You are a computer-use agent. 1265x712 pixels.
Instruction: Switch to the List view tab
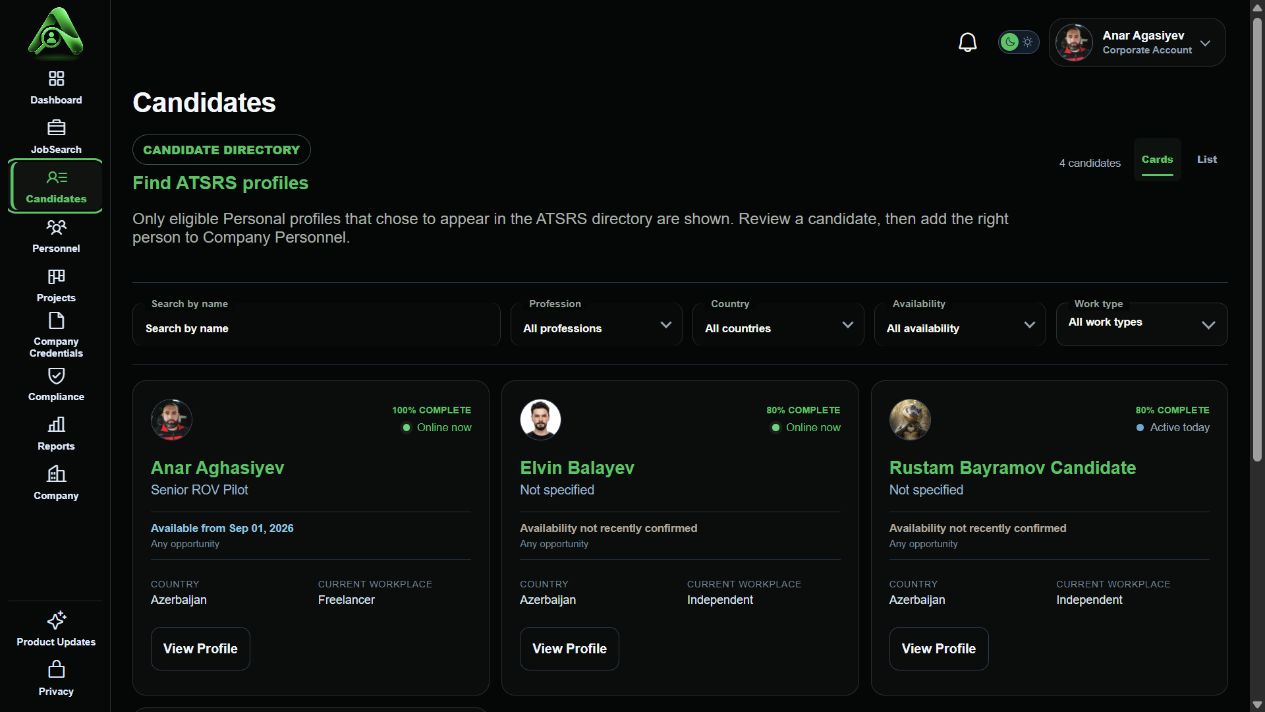point(1207,160)
